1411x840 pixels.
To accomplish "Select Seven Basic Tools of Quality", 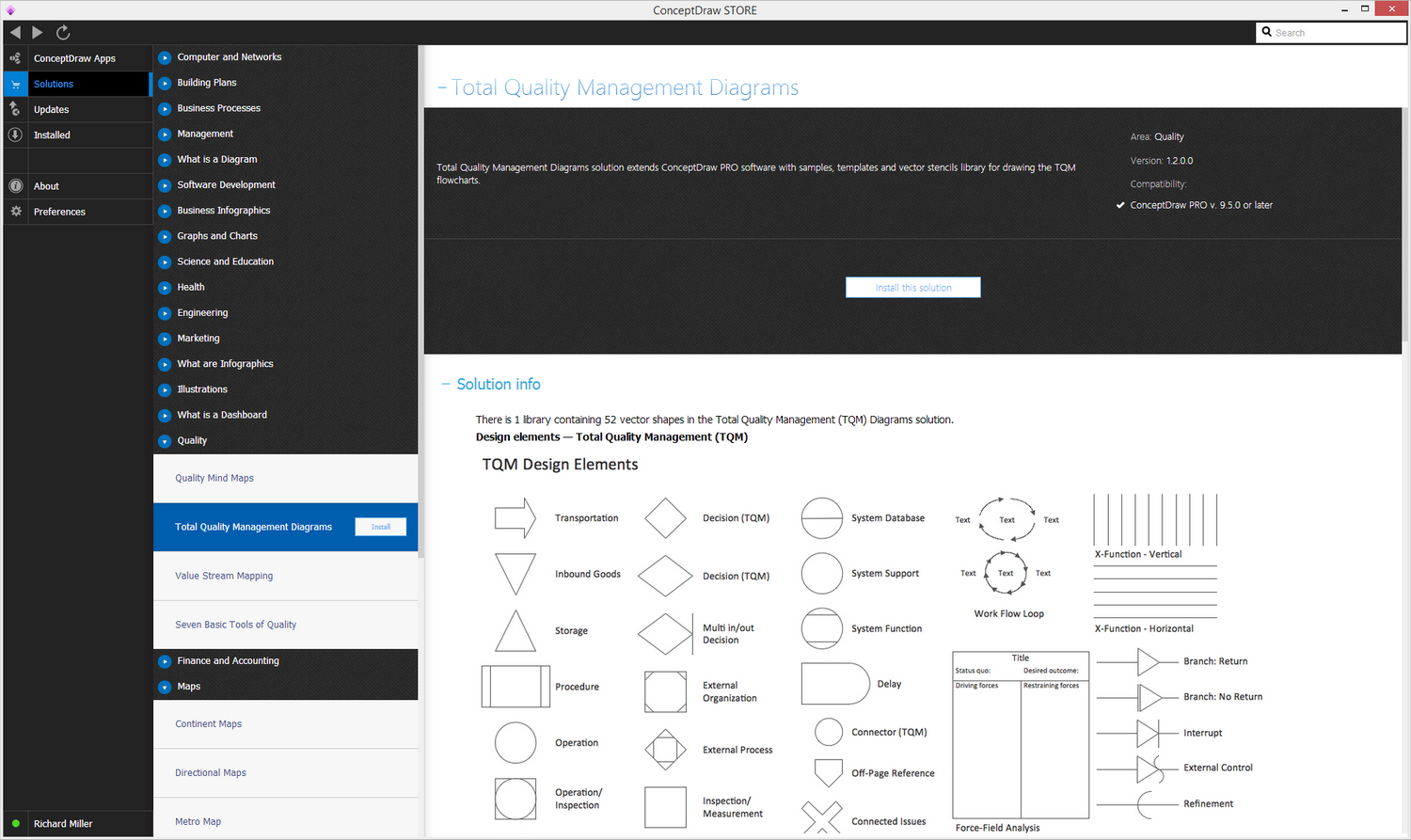I will click(x=235, y=625).
